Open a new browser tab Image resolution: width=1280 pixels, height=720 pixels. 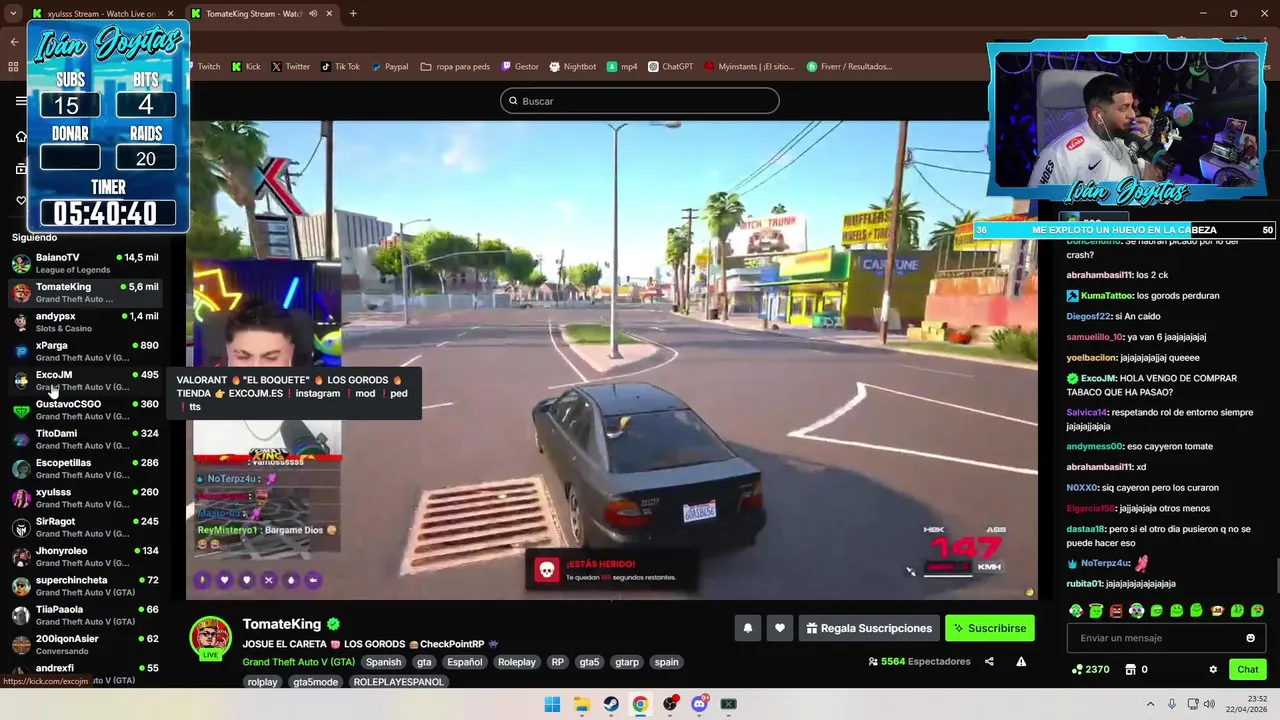pos(353,14)
